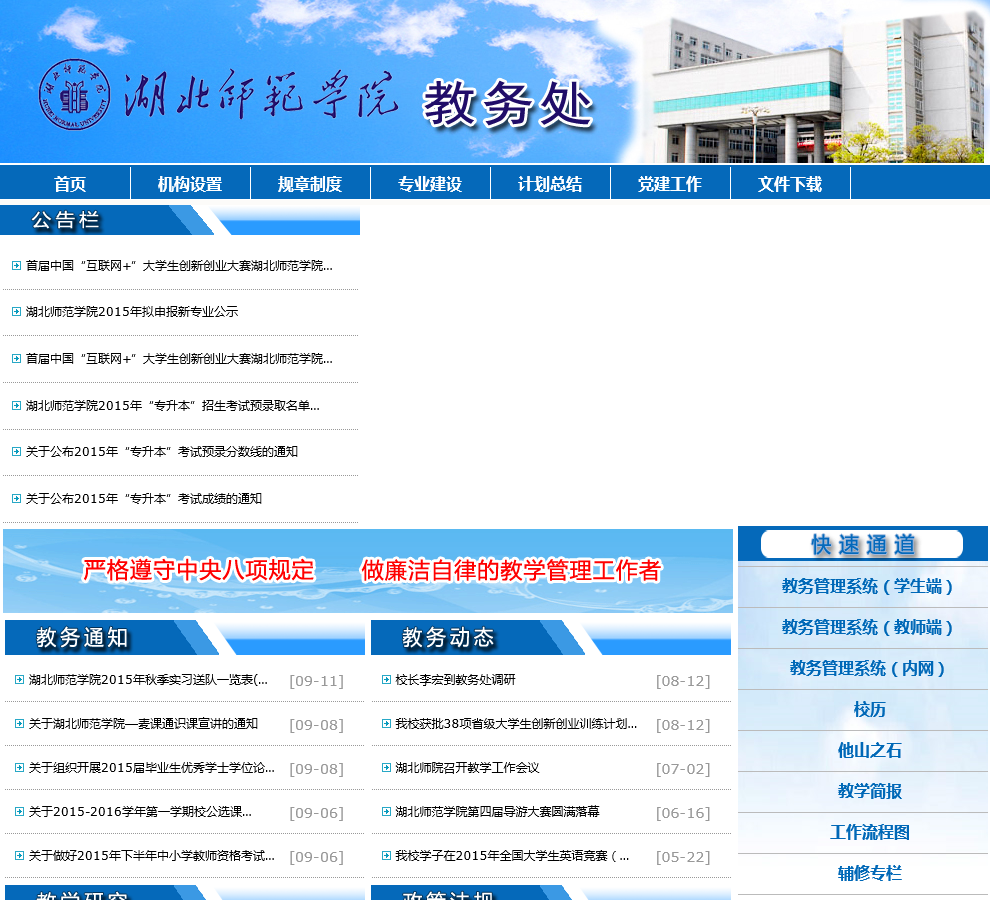Open the 计划总结 navigation item

[x=550, y=184]
